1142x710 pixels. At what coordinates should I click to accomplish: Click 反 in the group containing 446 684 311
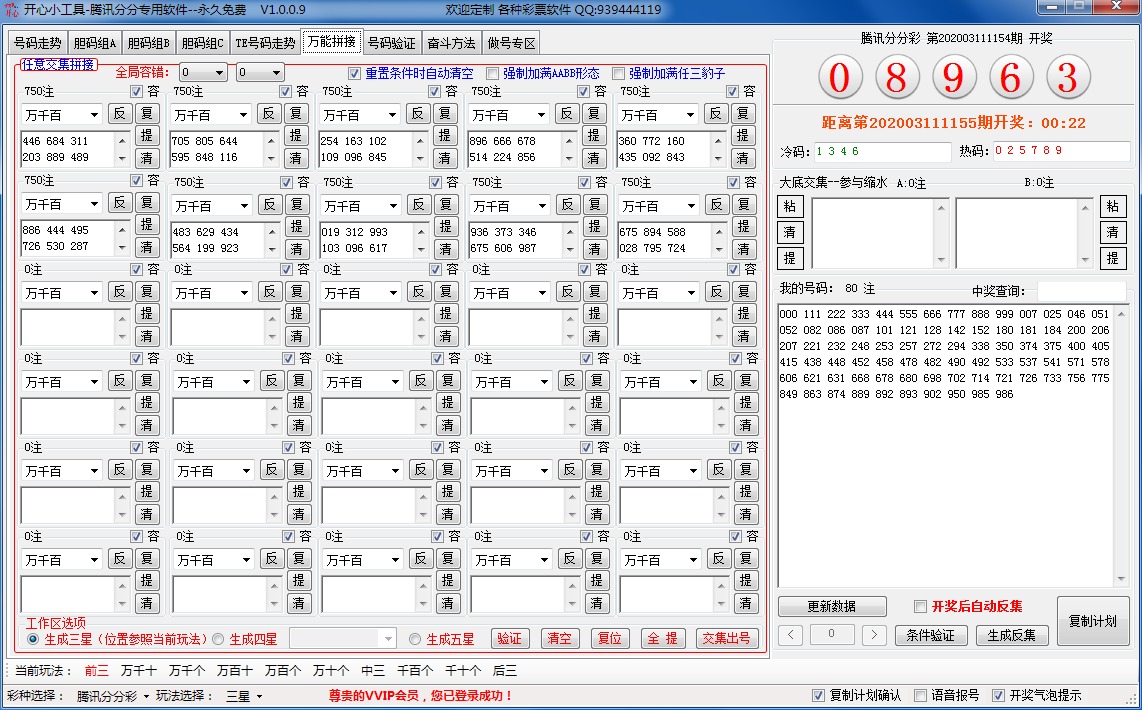click(120, 114)
